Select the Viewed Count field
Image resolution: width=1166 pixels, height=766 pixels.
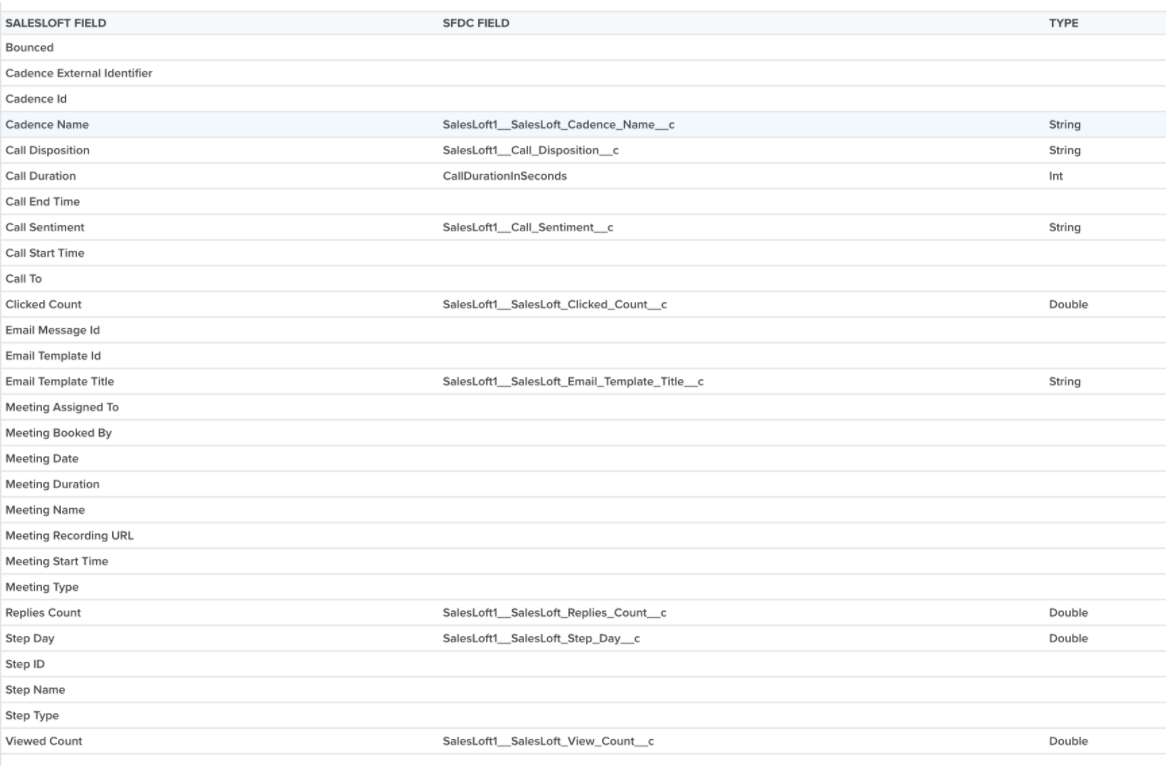pos(44,741)
